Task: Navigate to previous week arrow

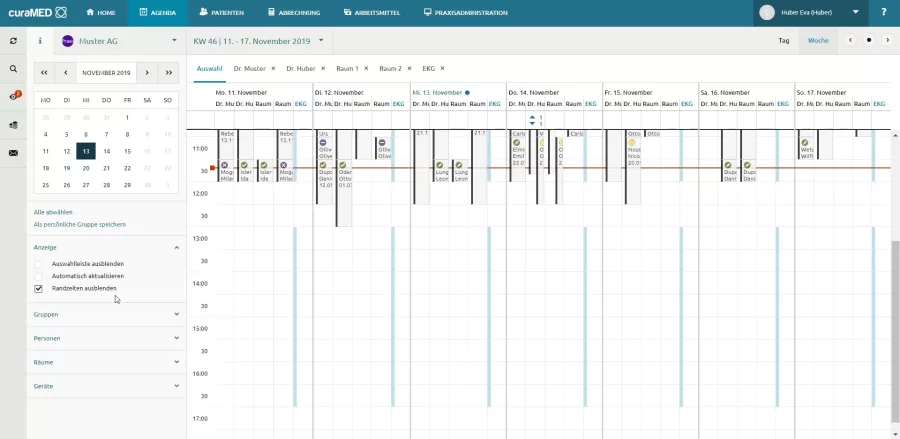Action: pyautogui.click(x=851, y=41)
